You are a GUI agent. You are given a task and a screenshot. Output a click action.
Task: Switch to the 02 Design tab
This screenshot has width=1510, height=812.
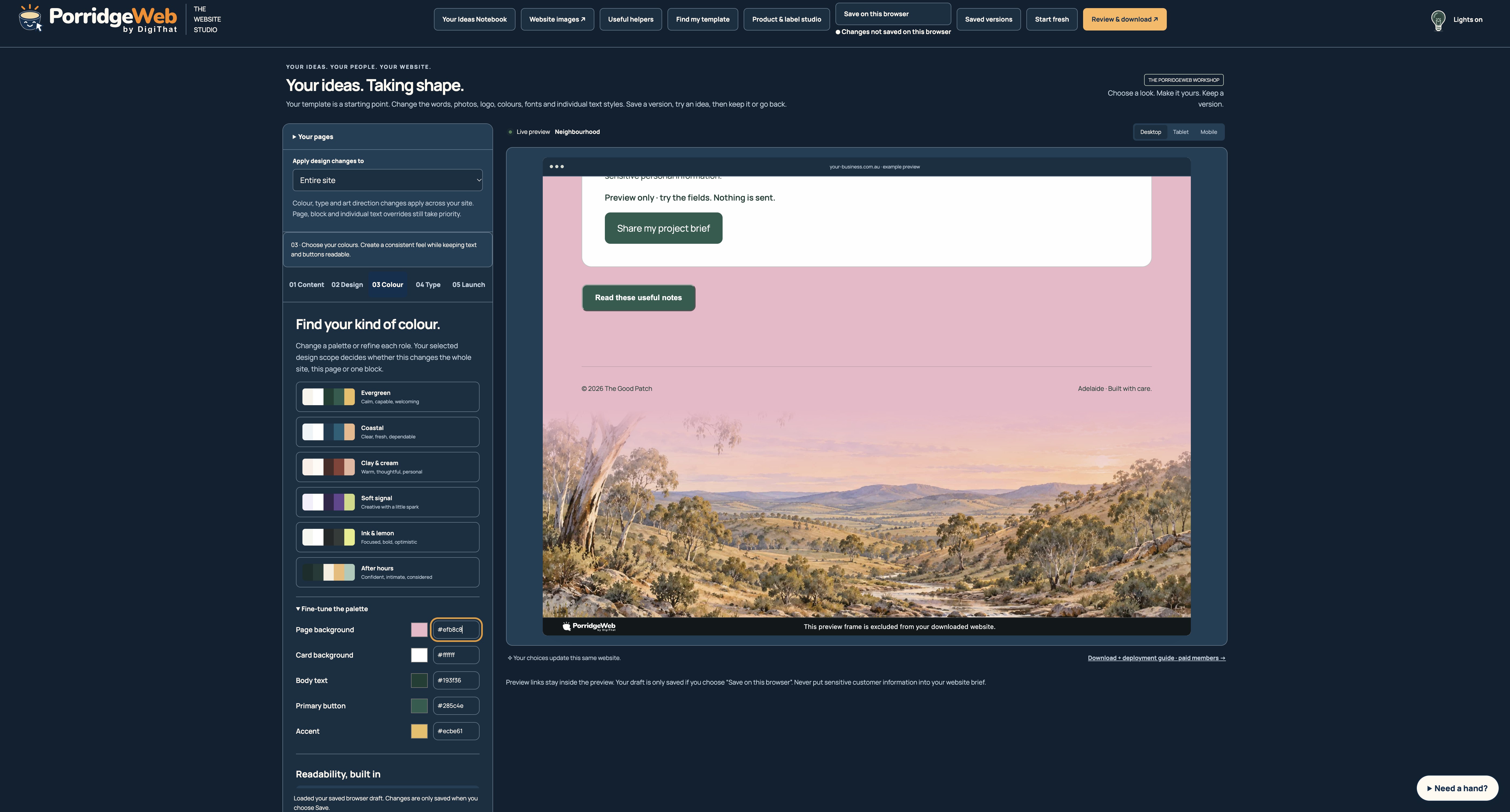(347, 285)
